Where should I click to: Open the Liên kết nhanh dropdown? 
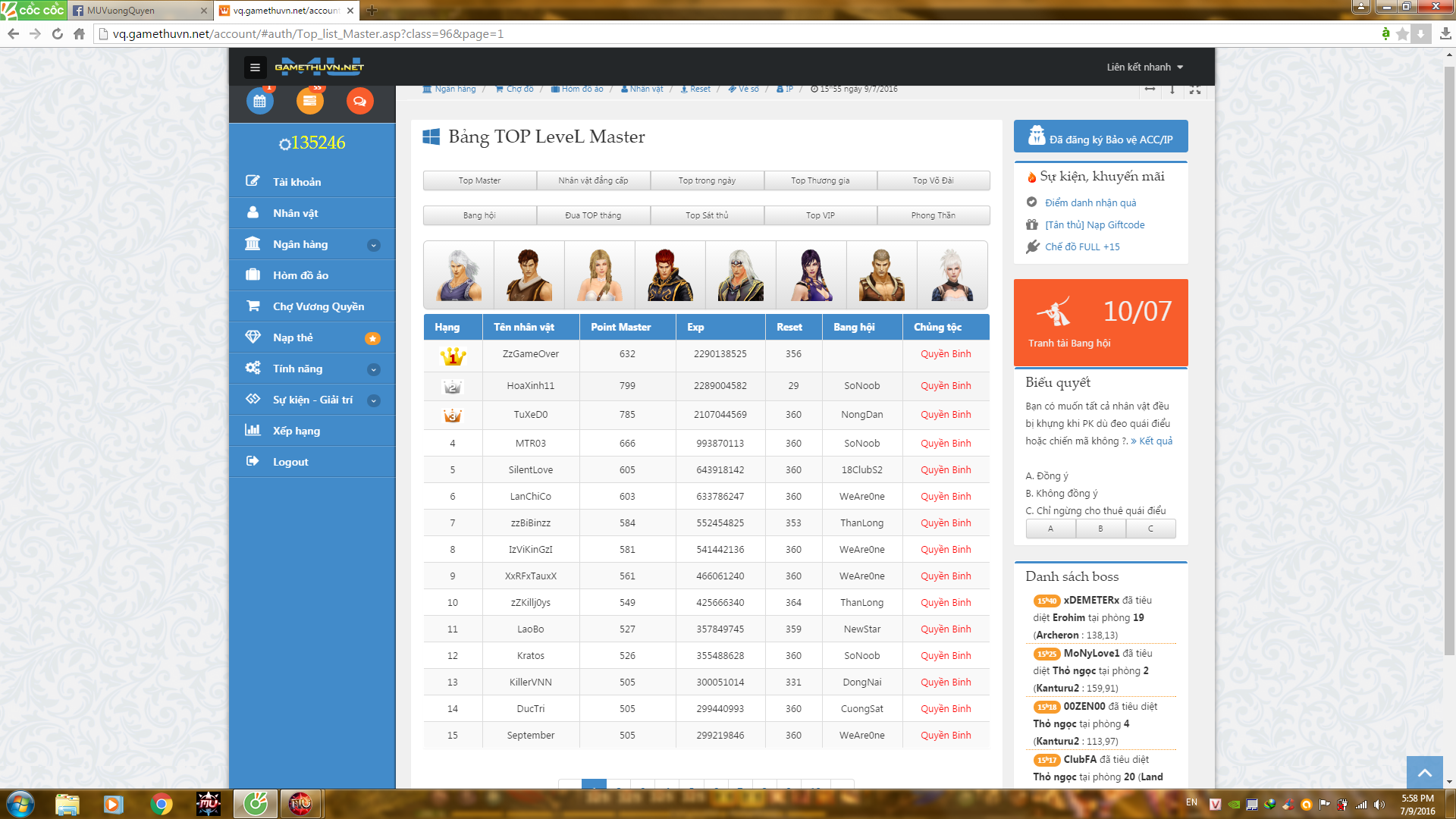tap(1144, 67)
